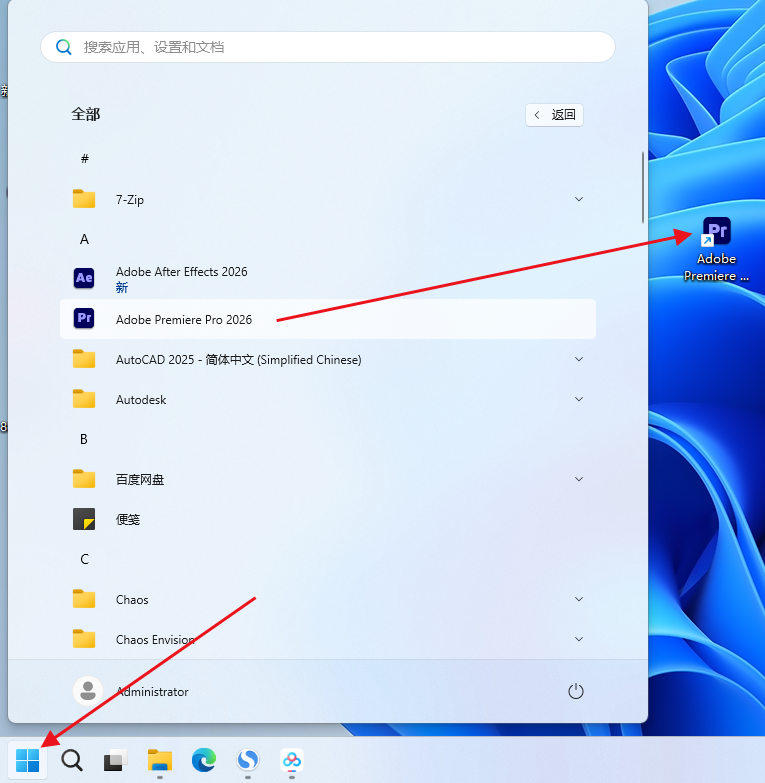Focus the 搜索应用、设置和文档 search field
Image resolution: width=765 pixels, height=783 pixels.
click(x=328, y=47)
